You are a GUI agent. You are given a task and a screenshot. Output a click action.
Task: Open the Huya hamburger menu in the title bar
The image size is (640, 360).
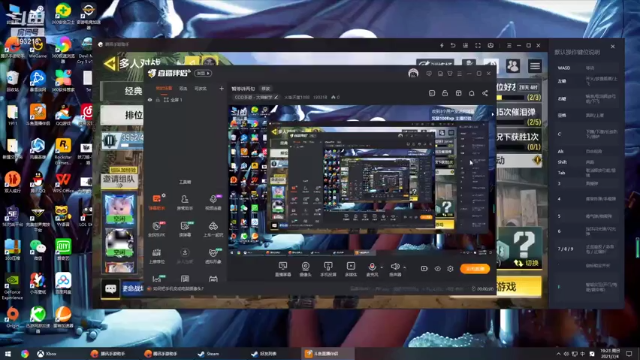(460, 74)
